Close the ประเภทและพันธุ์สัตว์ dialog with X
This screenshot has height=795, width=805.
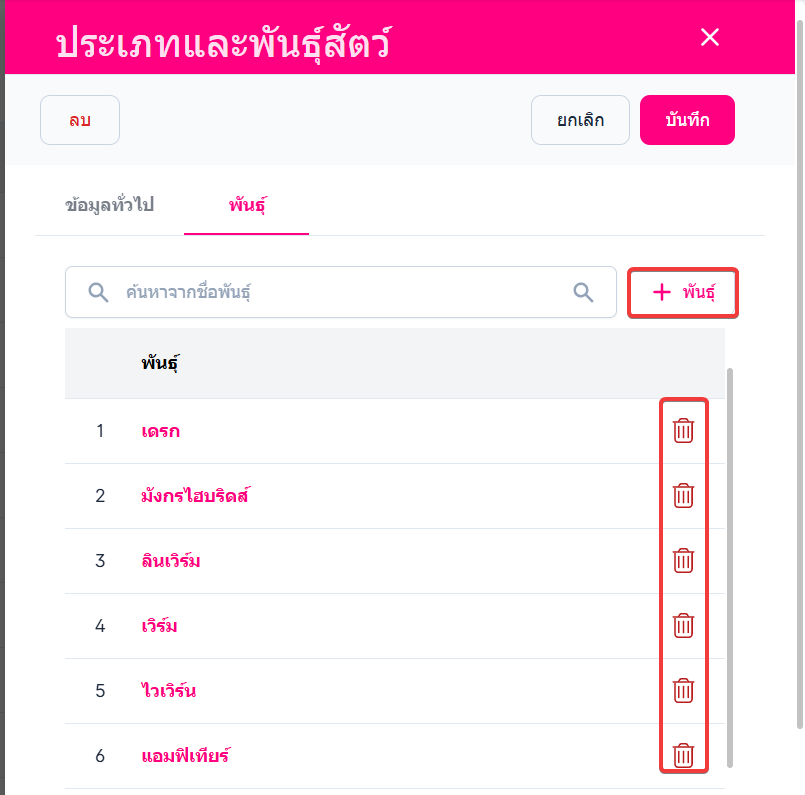[710, 38]
